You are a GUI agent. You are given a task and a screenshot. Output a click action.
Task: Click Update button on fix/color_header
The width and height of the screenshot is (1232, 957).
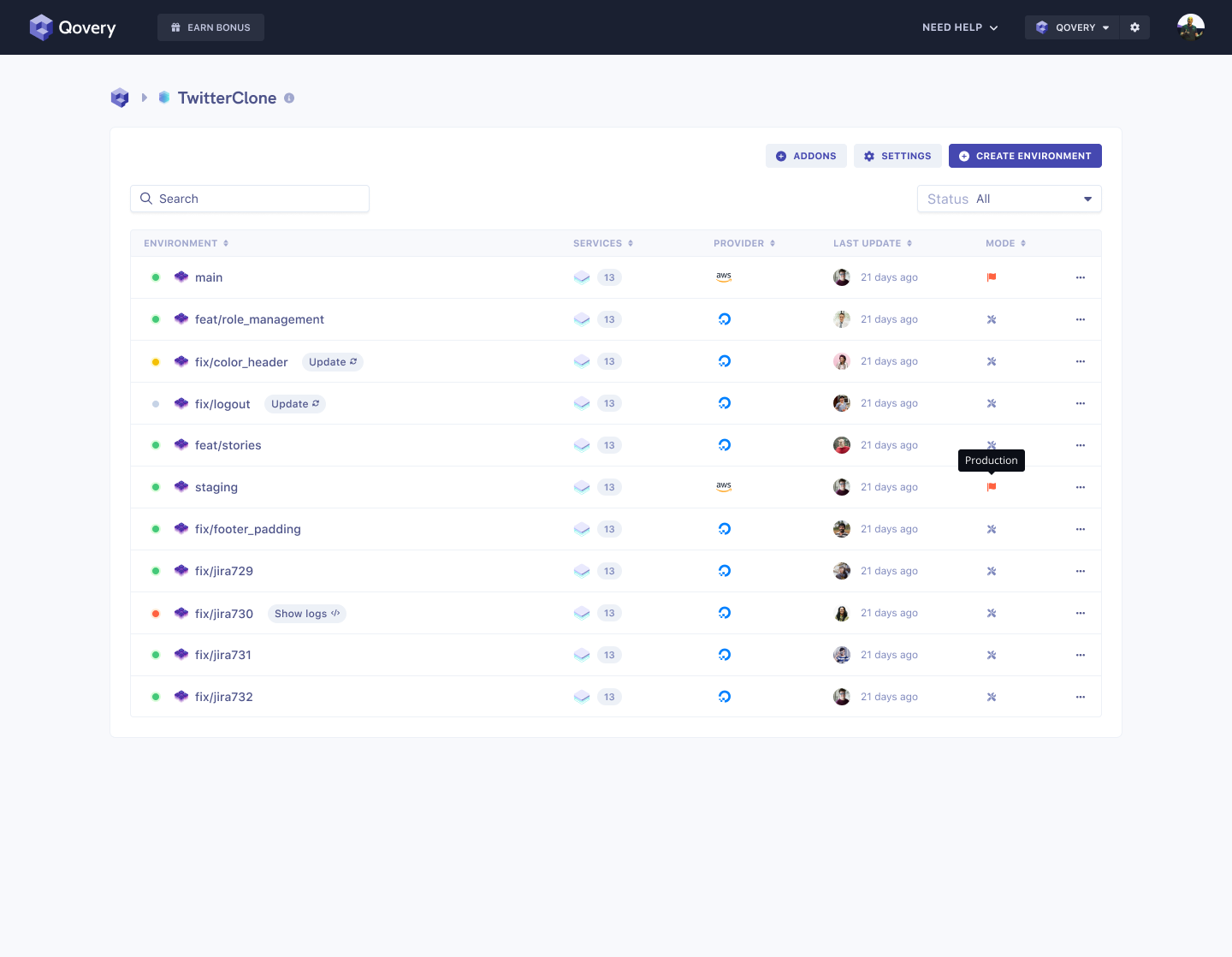(x=333, y=362)
